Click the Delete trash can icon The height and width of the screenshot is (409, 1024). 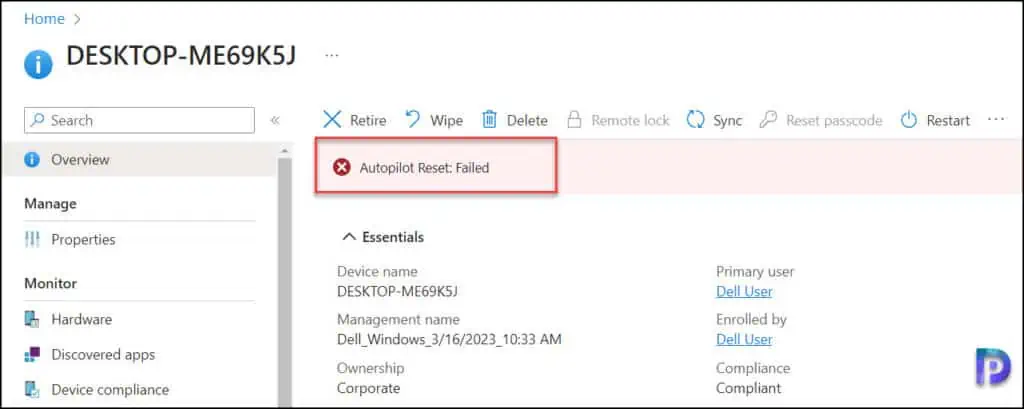(489, 120)
